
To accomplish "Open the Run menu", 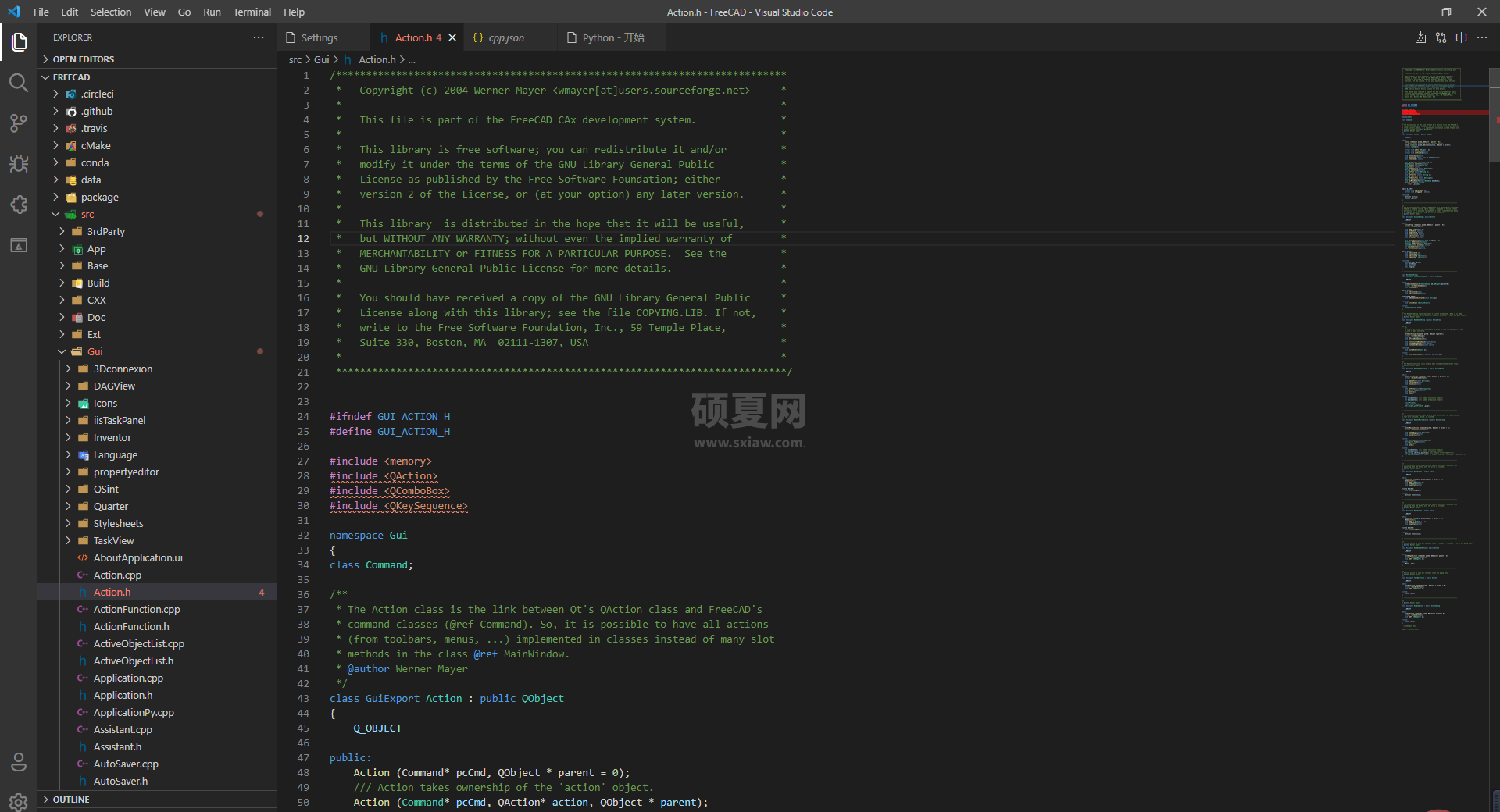I will [x=212, y=12].
